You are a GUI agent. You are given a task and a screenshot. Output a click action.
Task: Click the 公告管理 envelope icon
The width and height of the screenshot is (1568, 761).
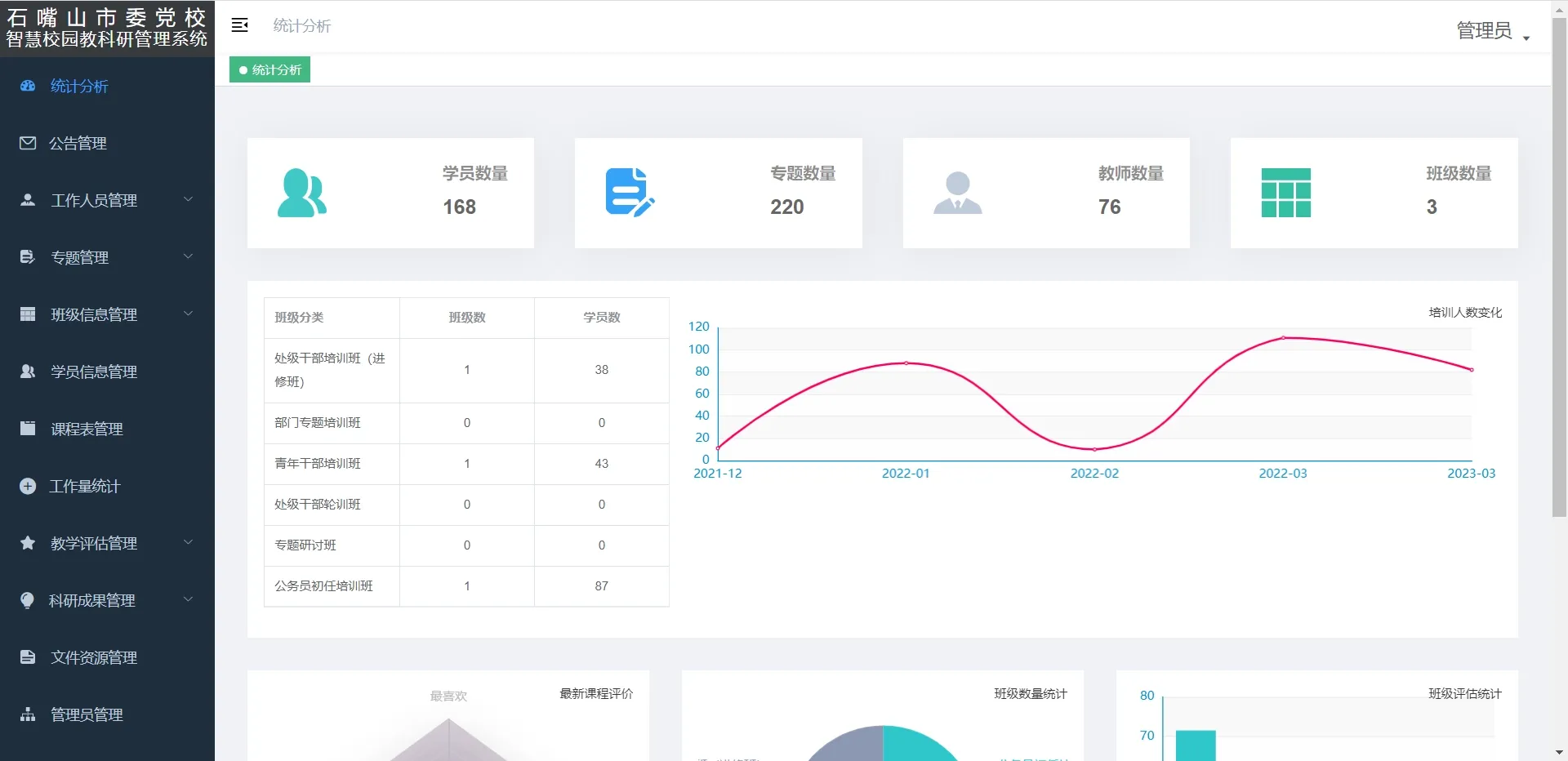tap(28, 143)
